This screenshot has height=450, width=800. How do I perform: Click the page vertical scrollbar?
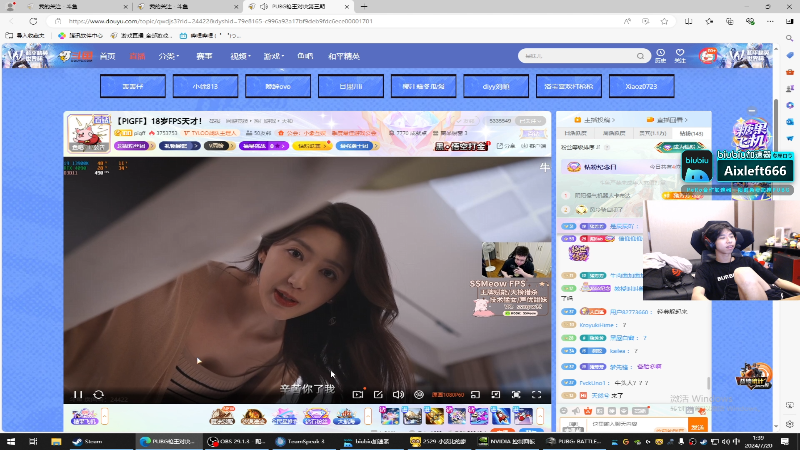[776, 128]
